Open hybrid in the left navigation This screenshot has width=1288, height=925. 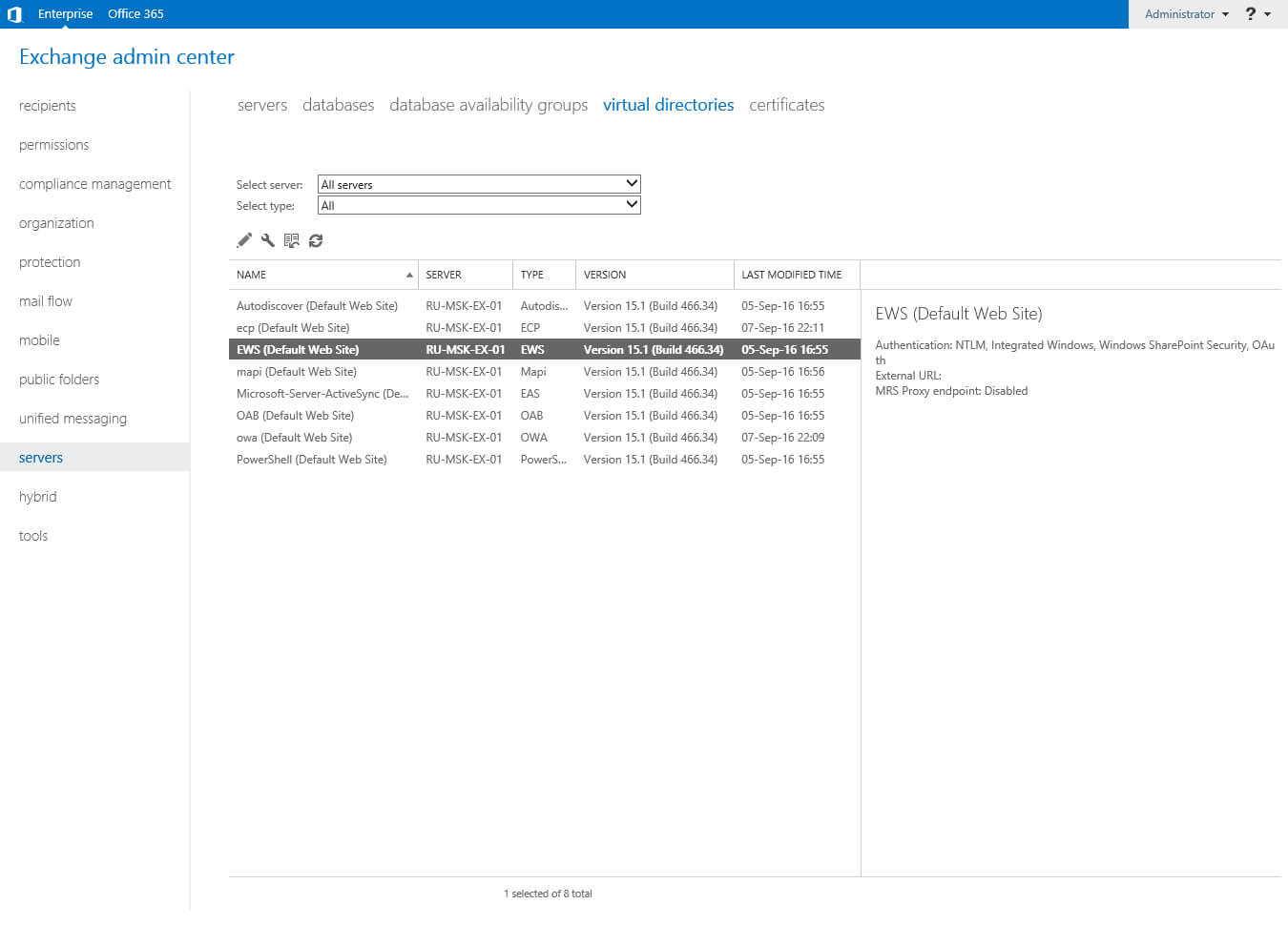tap(38, 497)
